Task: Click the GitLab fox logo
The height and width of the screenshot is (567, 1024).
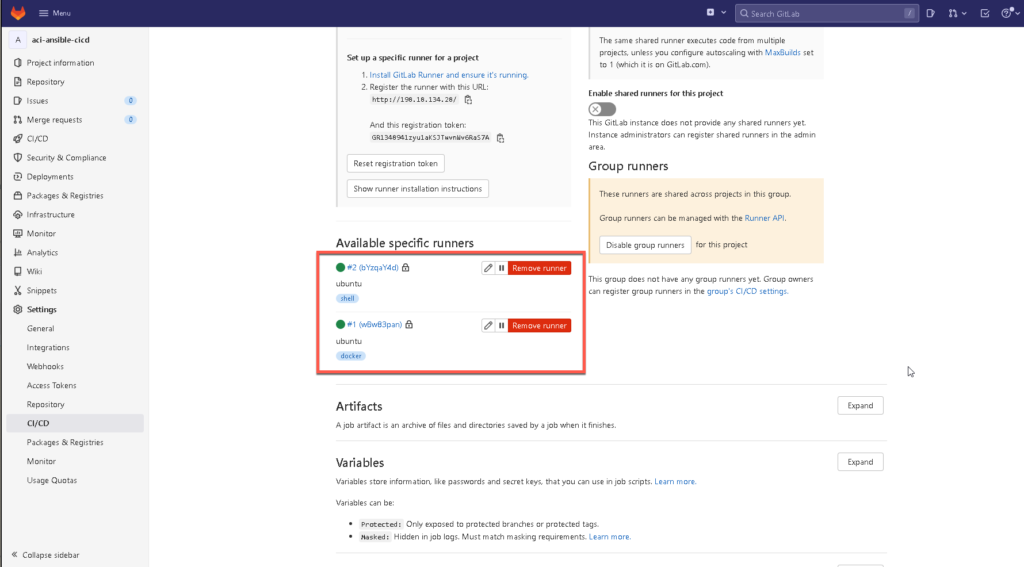Action: [x=18, y=13]
